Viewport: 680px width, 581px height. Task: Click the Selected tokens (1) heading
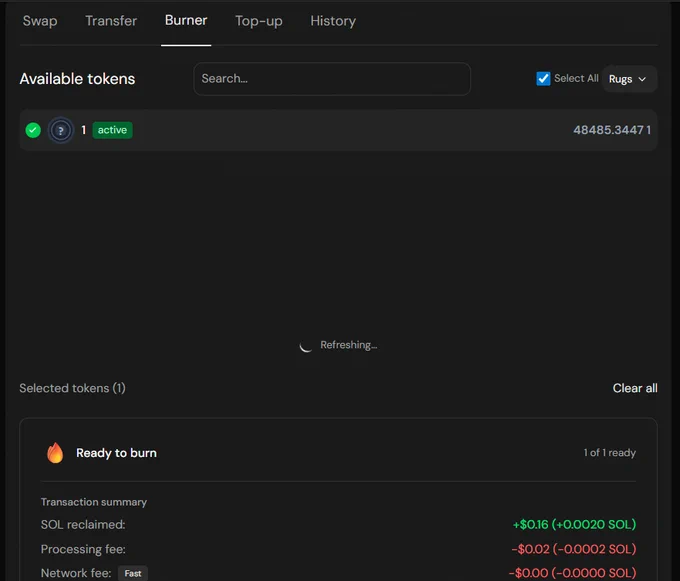[x=72, y=388]
